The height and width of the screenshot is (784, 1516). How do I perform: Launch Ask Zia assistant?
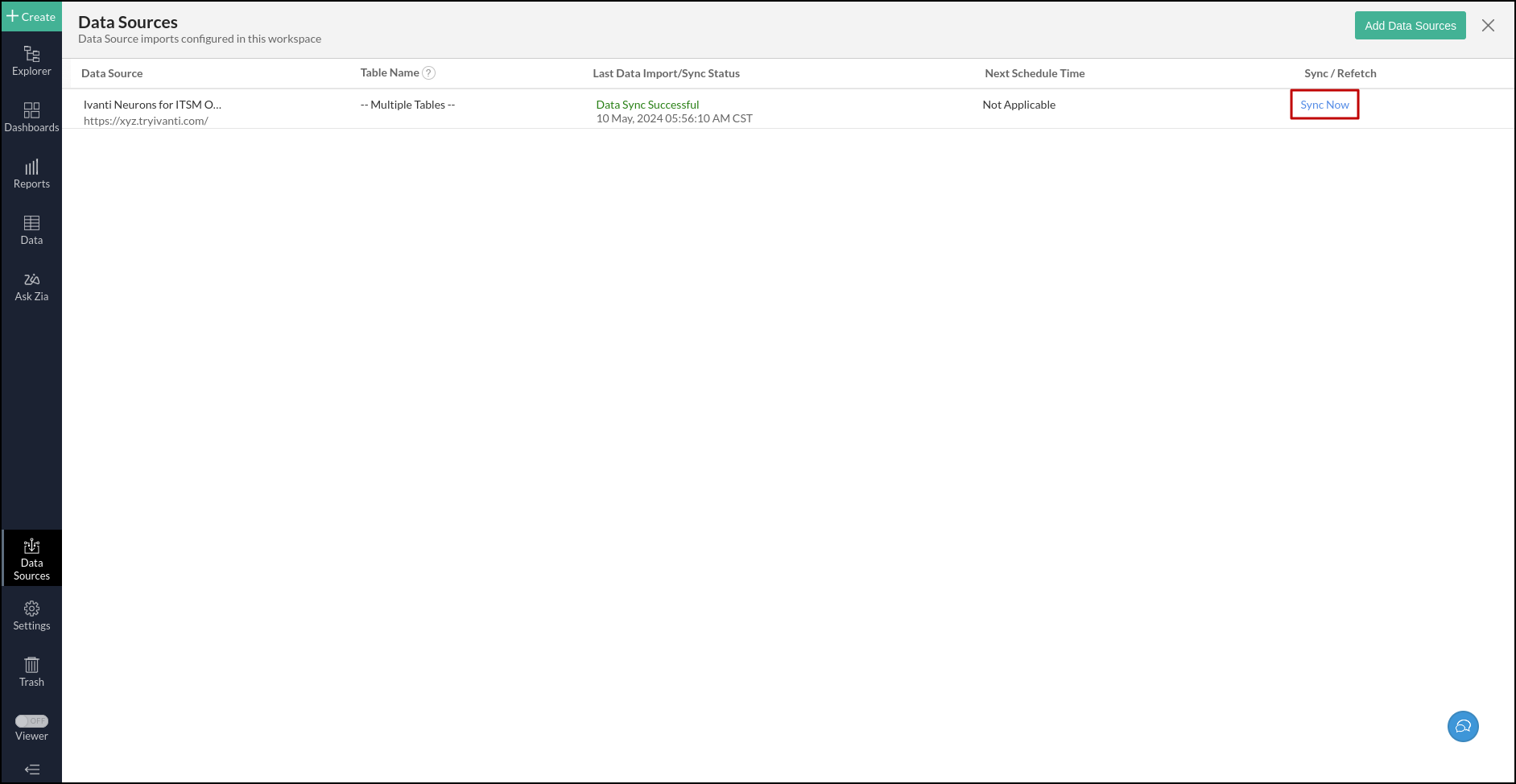point(31,285)
